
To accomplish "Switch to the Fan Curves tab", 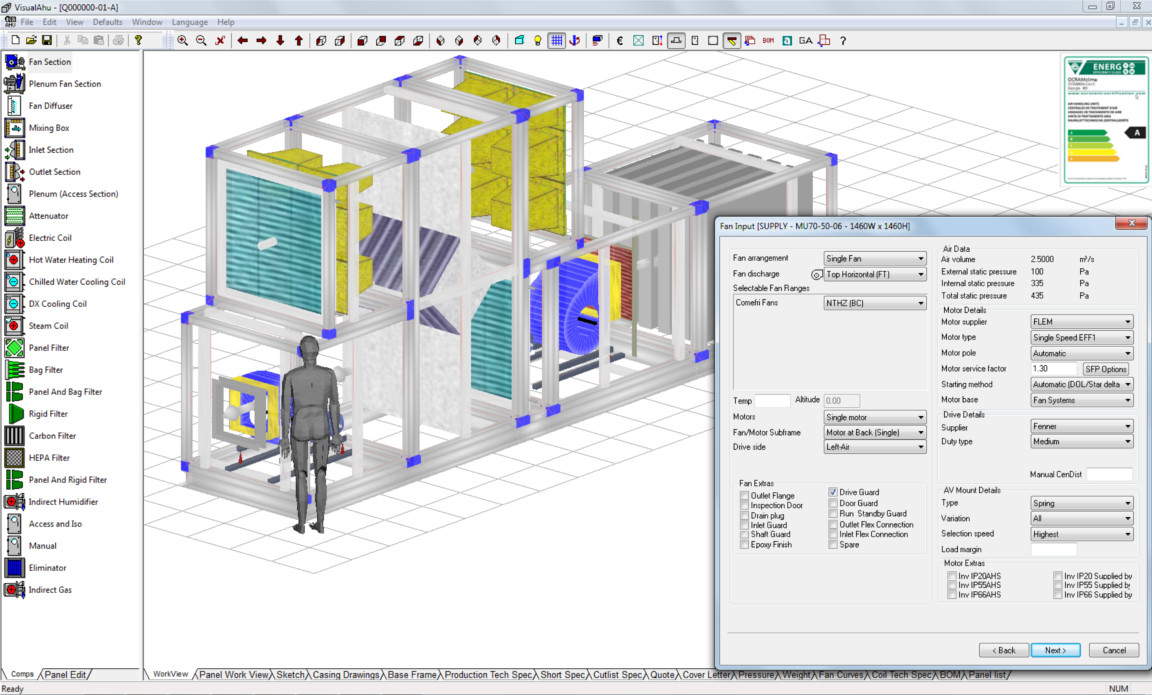I will tap(840, 675).
